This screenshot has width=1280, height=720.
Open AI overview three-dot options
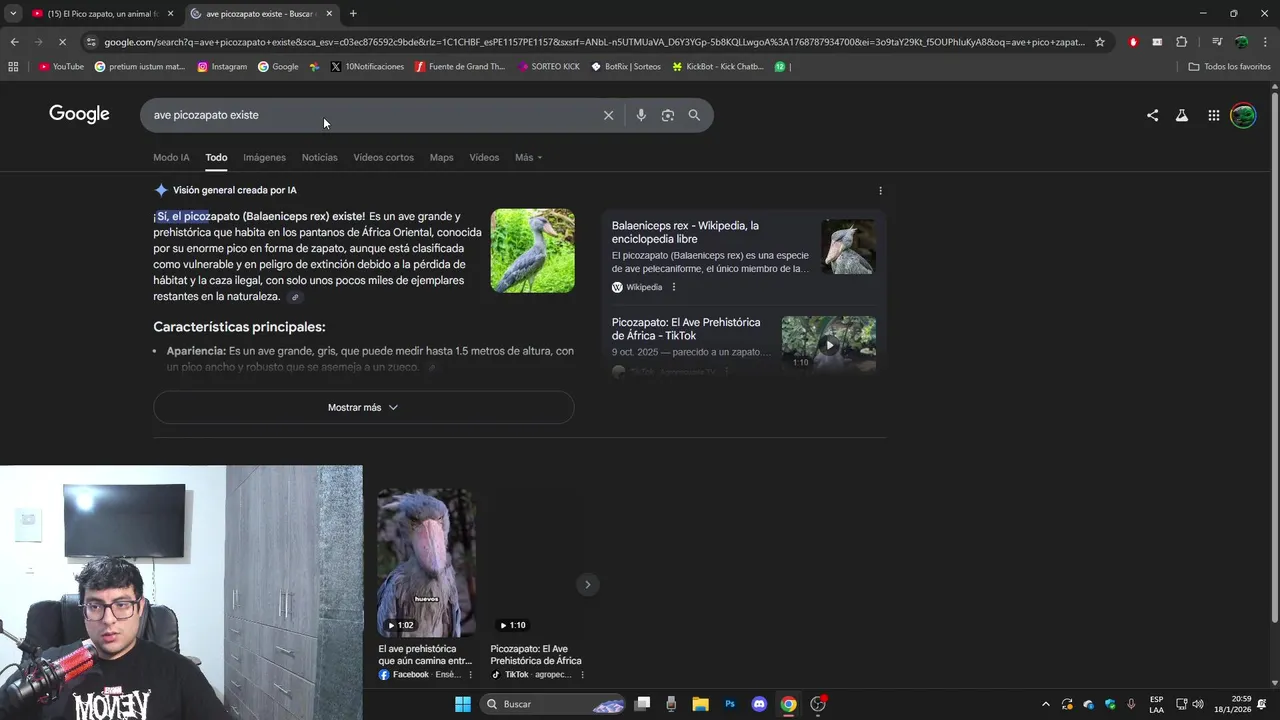tap(880, 190)
